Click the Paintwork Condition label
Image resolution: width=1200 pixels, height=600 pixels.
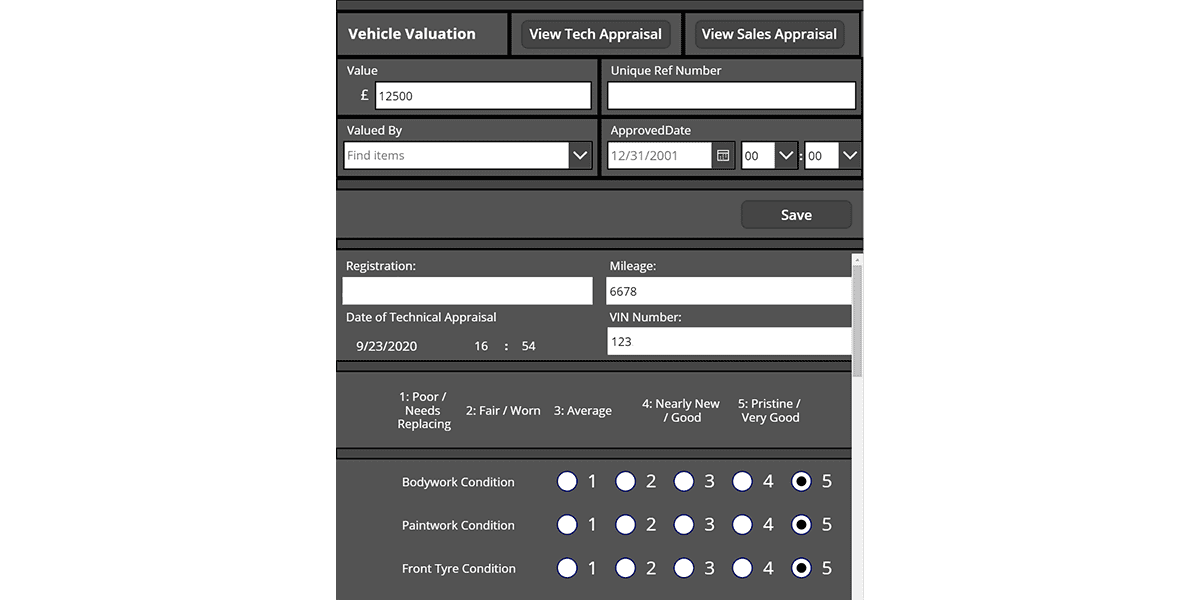pyautogui.click(x=458, y=525)
